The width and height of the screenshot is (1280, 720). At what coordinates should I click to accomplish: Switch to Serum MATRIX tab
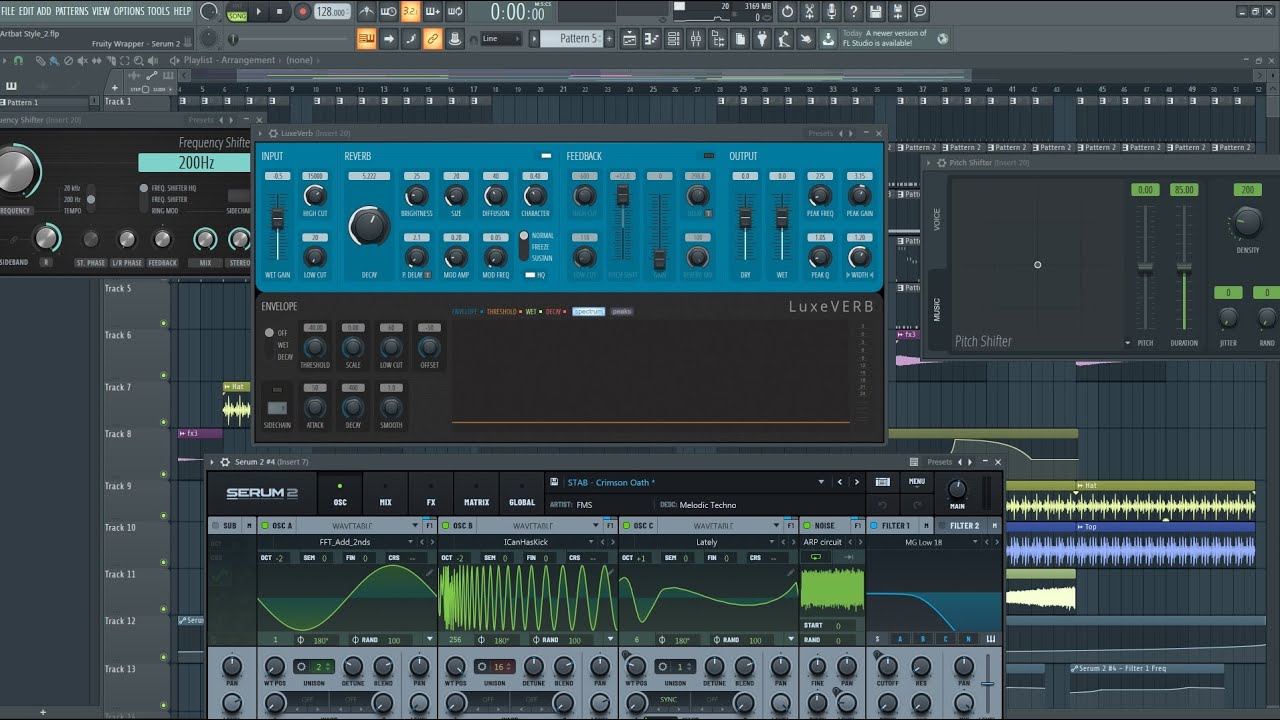pos(476,494)
